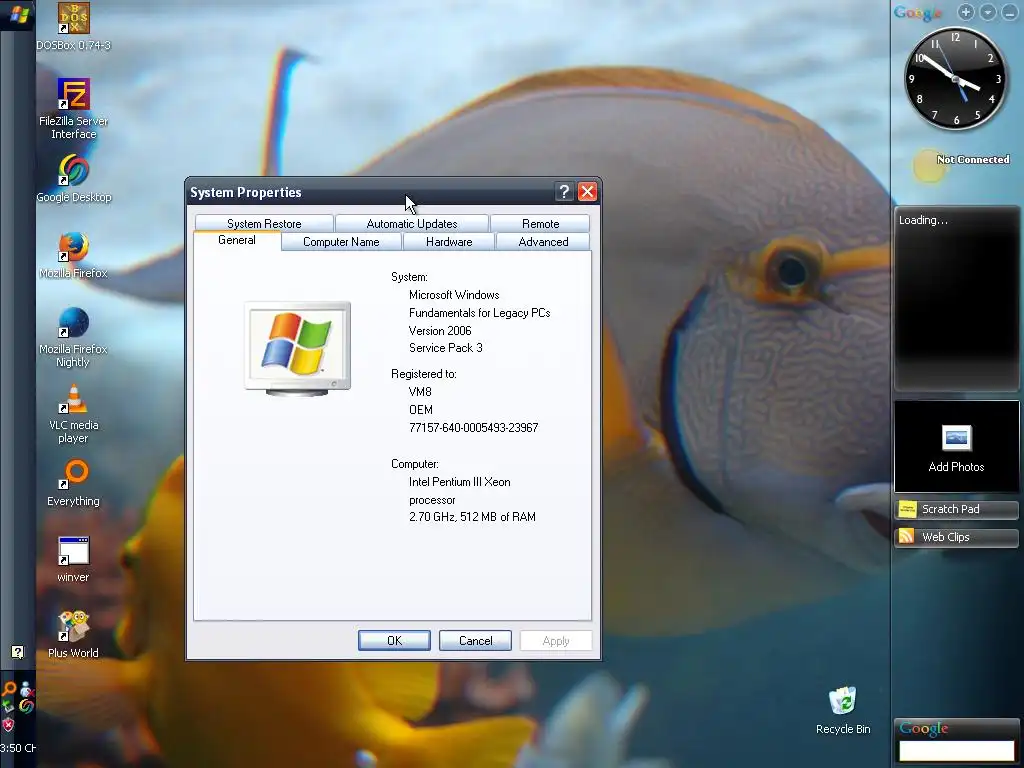
Task: Switch to the Remote tab
Action: click(x=540, y=223)
